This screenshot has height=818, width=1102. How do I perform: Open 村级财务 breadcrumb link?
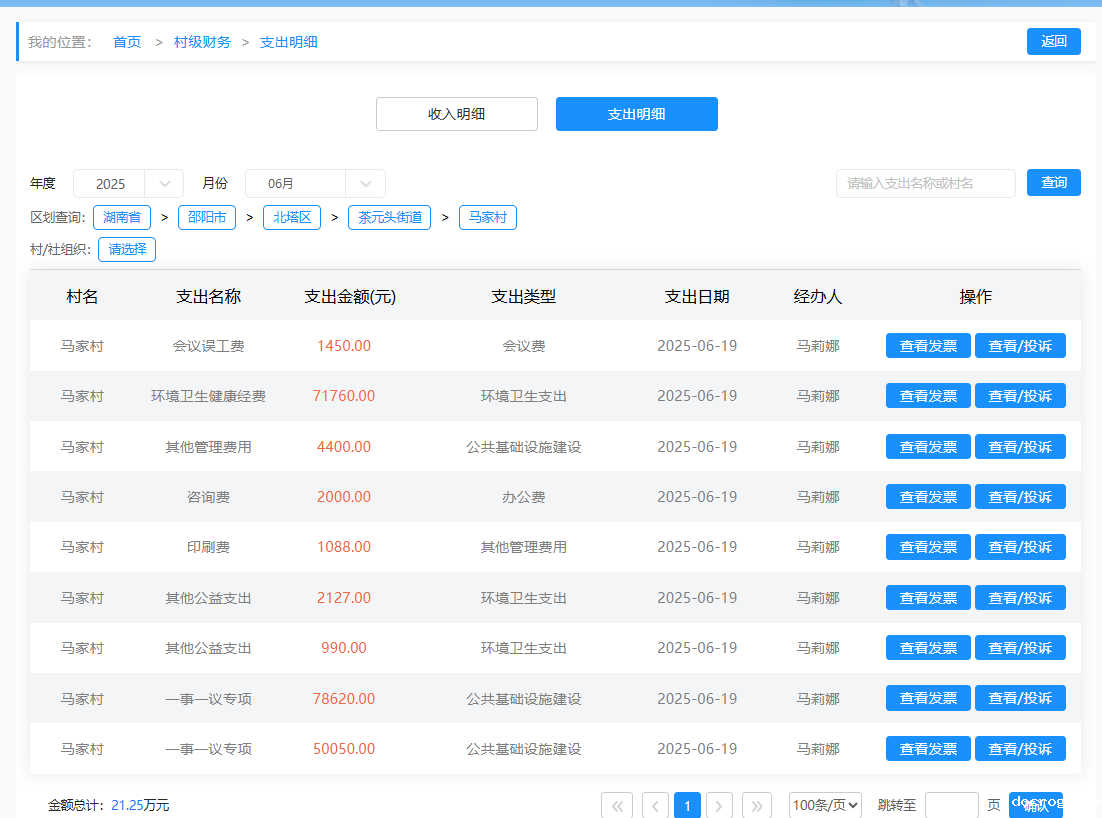click(202, 42)
